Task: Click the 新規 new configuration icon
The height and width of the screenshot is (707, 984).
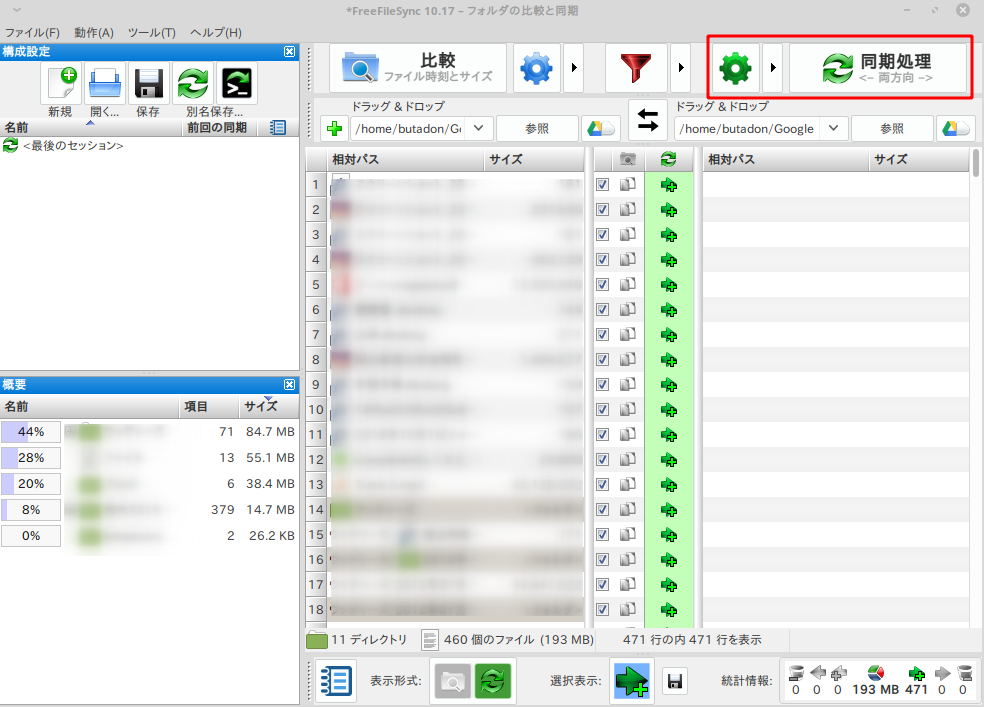Action: (x=61, y=83)
